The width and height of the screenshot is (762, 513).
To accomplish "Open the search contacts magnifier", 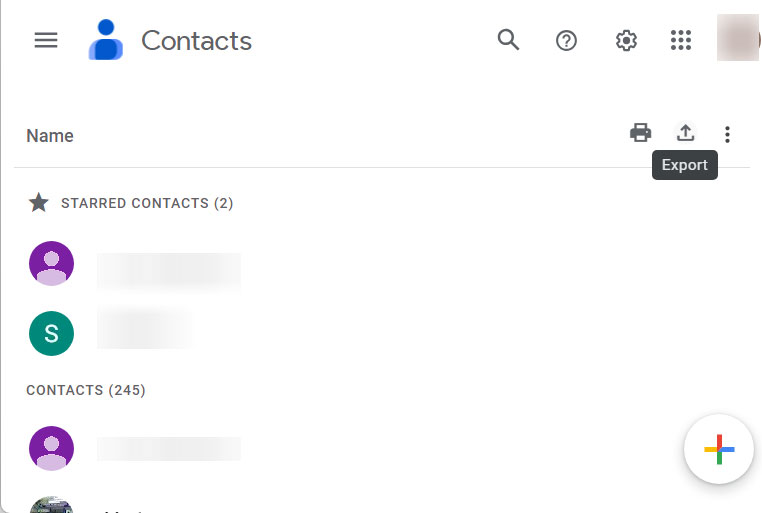I will tap(508, 40).
